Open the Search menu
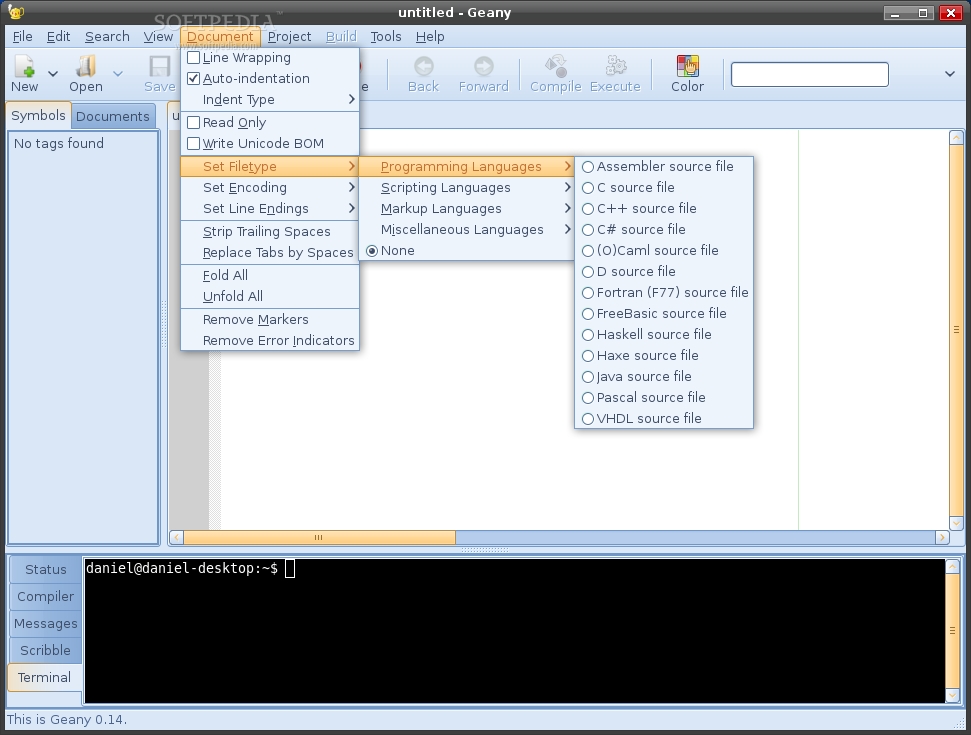The height and width of the screenshot is (735, 971). tap(107, 37)
